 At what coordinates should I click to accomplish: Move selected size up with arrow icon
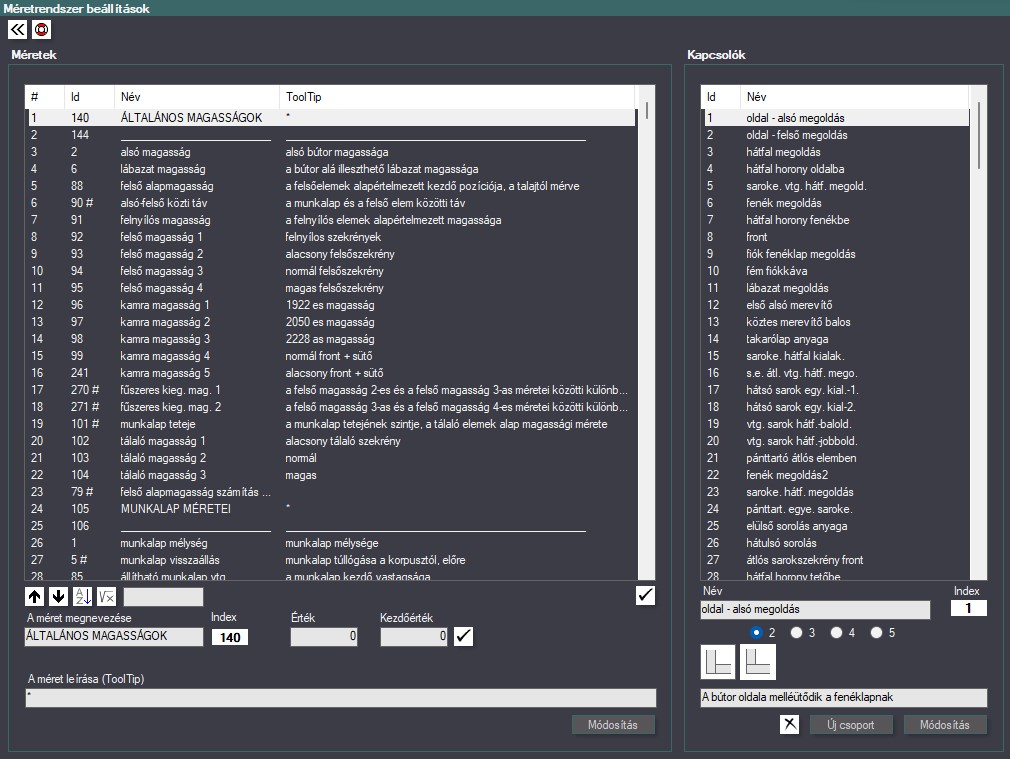tap(35, 597)
